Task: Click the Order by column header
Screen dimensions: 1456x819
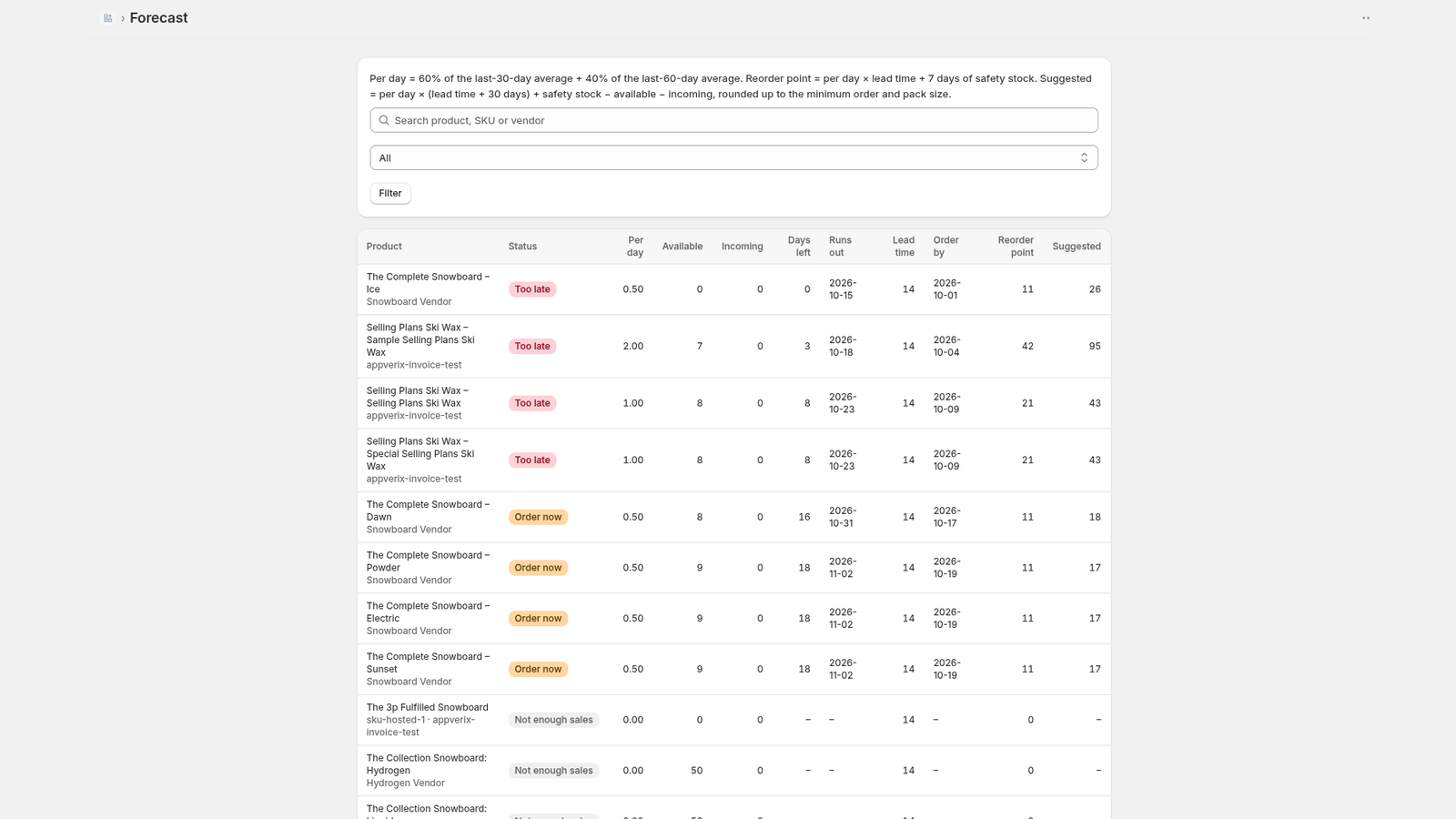Action: point(945,247)
